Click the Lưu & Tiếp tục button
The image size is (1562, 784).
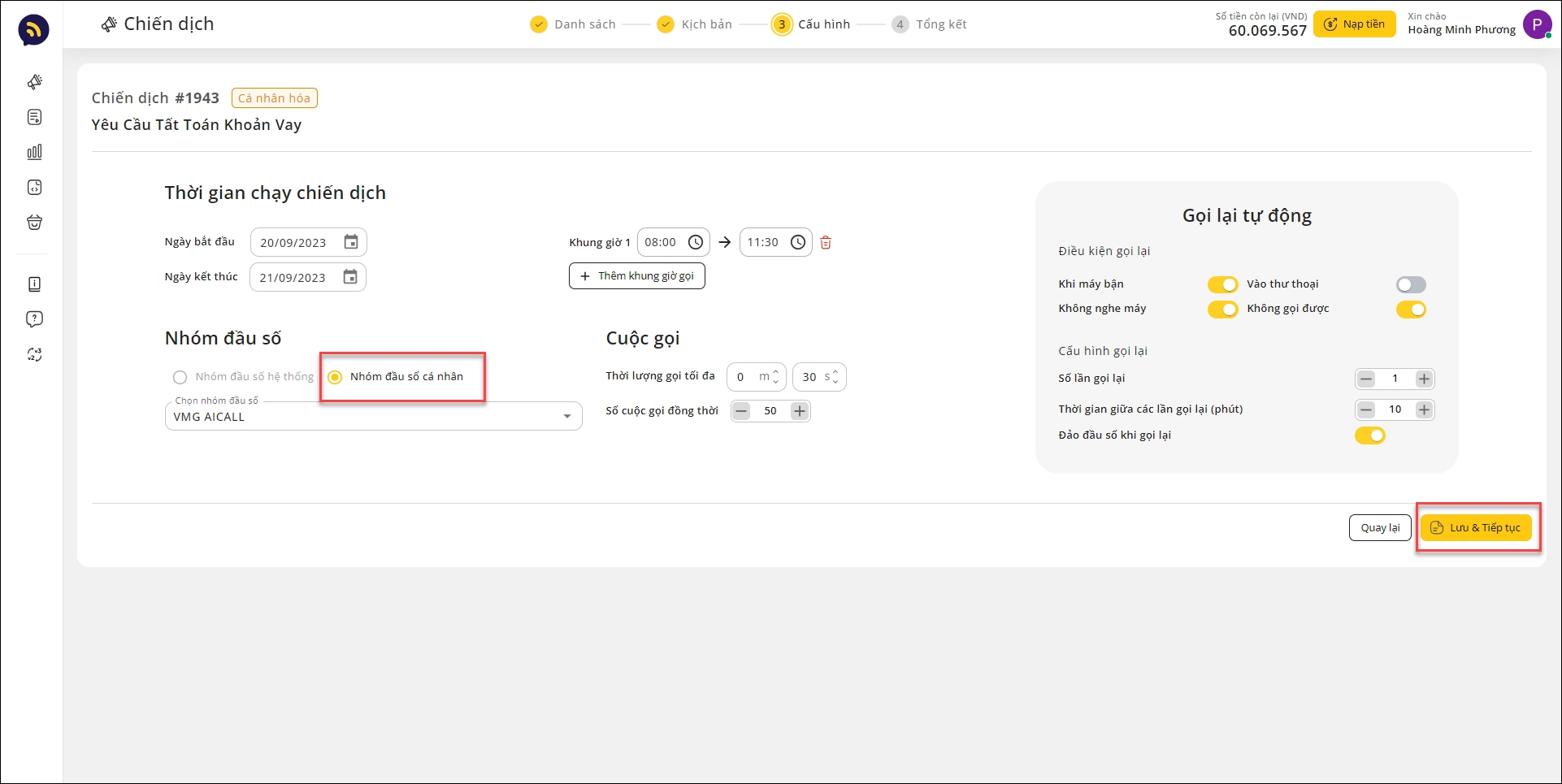click(x=1476, y=527)
